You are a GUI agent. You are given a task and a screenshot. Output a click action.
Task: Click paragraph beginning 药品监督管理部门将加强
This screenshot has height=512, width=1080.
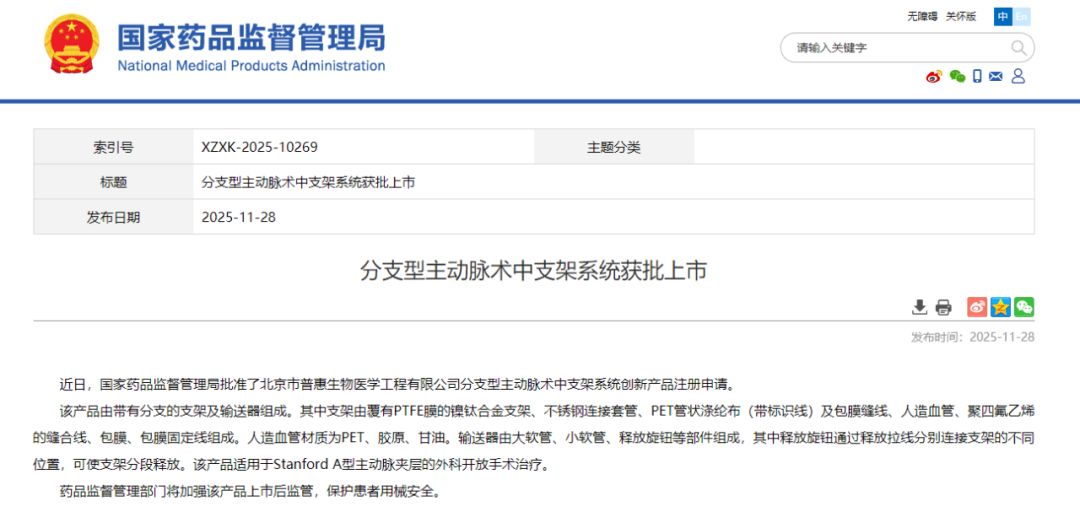[x=249, y=492]
